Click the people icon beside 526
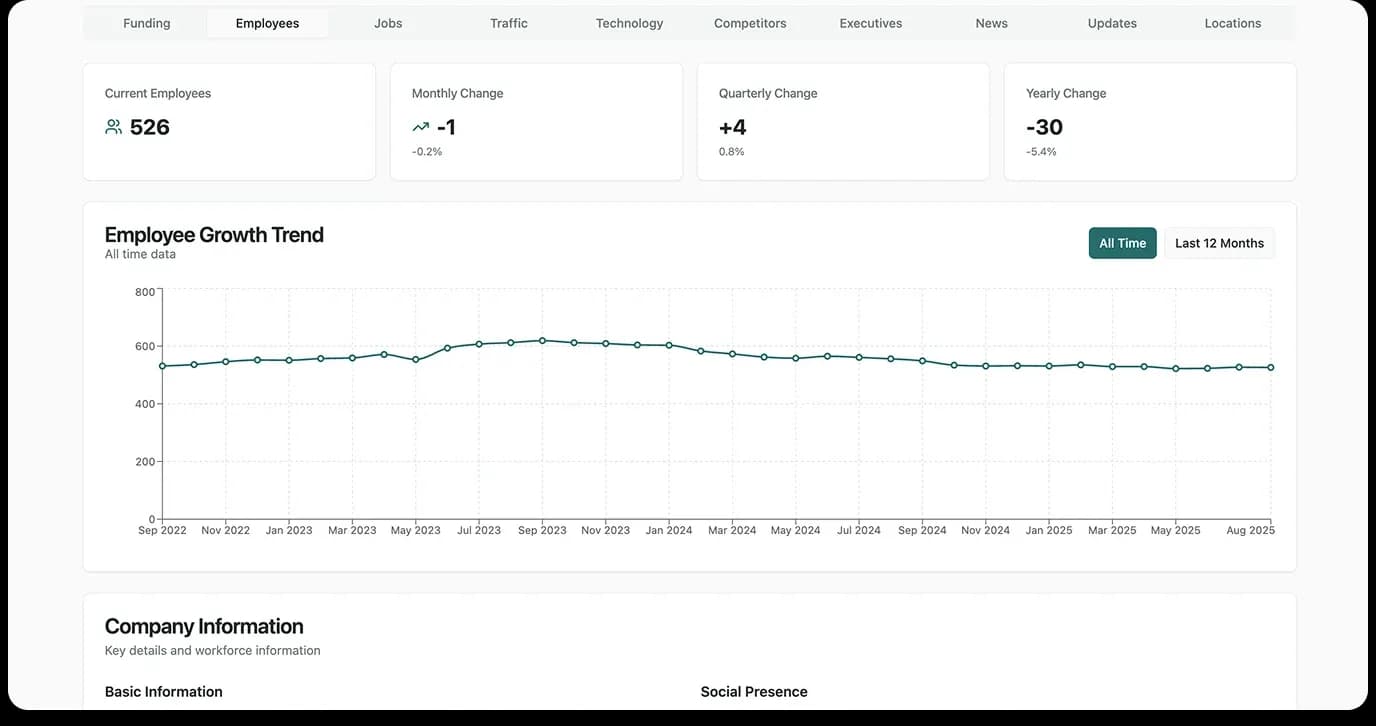This screenshot has height=726, width=1376. tap(113, 127)
